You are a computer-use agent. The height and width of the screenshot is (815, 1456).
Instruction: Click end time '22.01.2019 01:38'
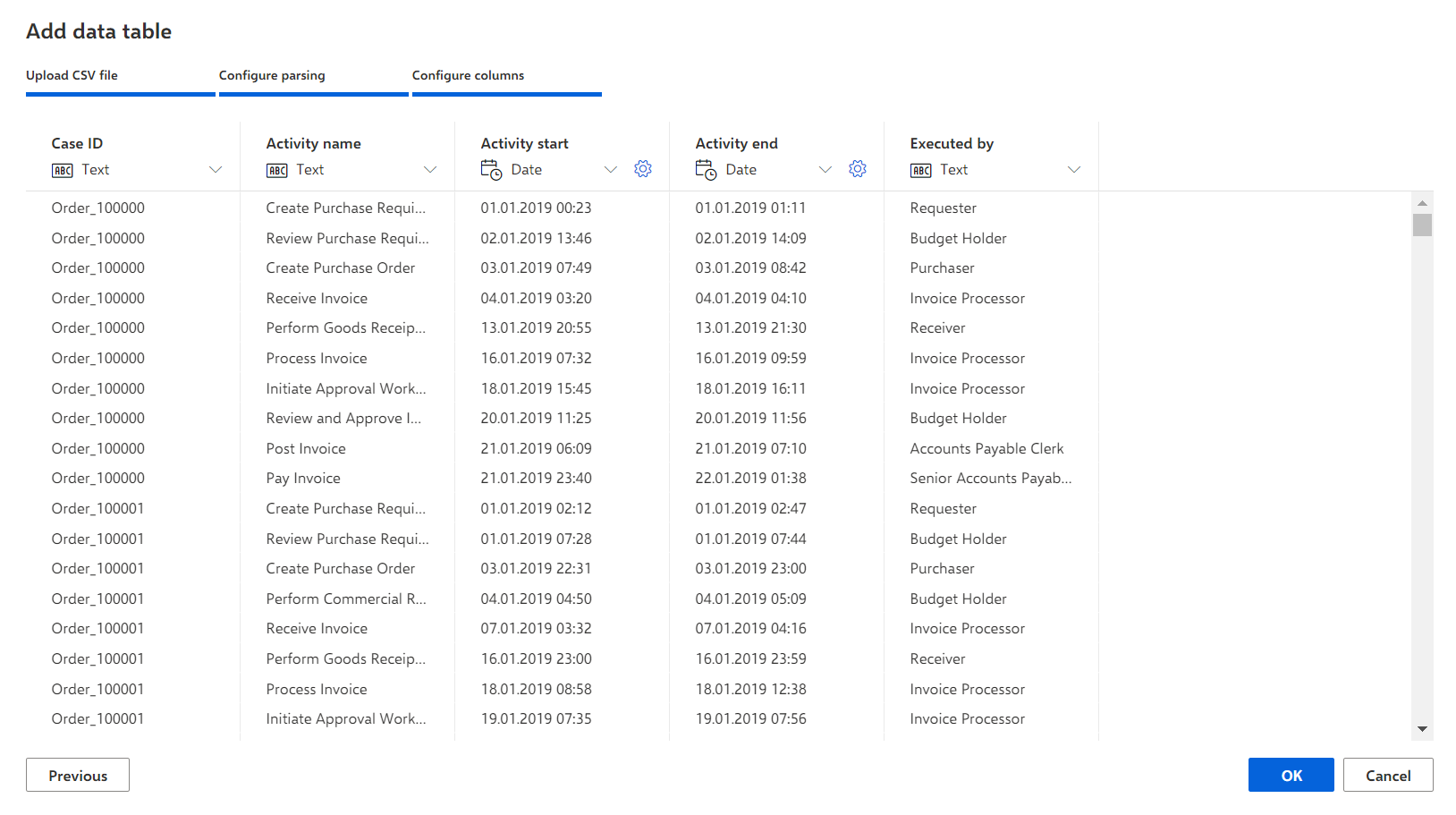750,478
